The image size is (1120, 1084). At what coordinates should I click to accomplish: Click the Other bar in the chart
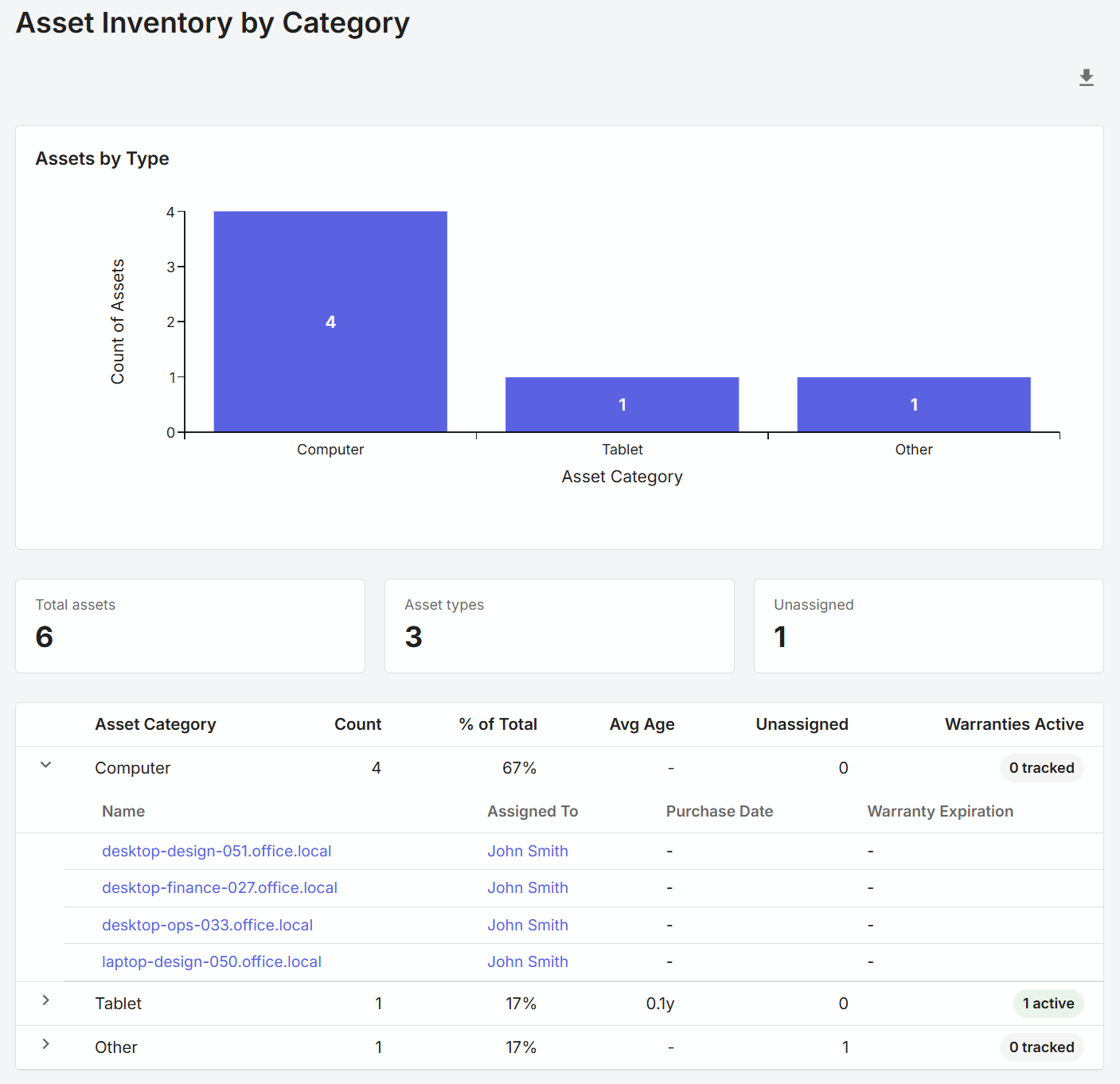(913, 404)
